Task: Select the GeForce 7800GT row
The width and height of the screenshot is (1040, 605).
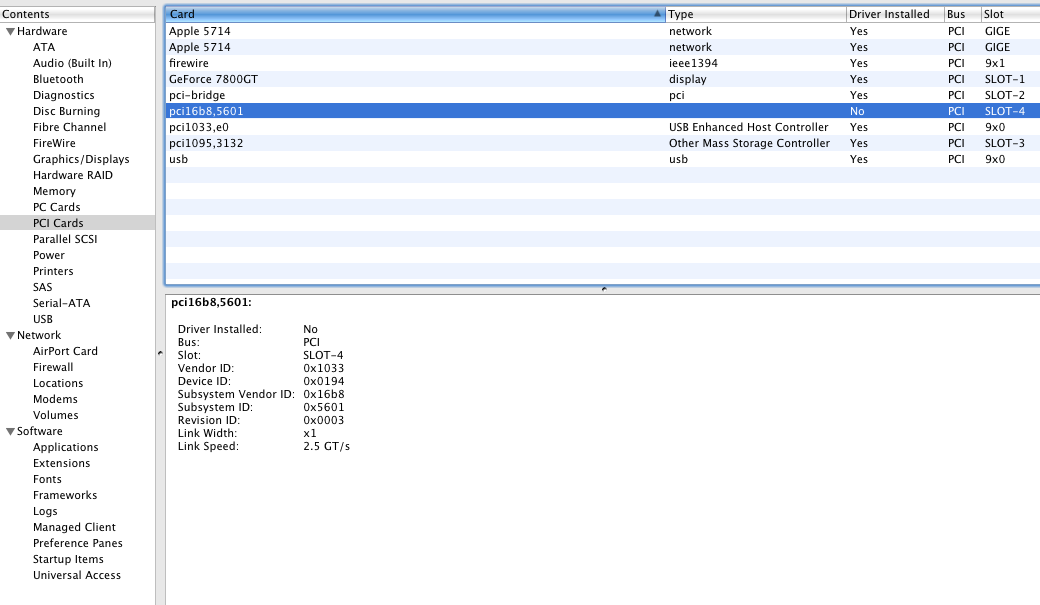Action: point(603,79)
